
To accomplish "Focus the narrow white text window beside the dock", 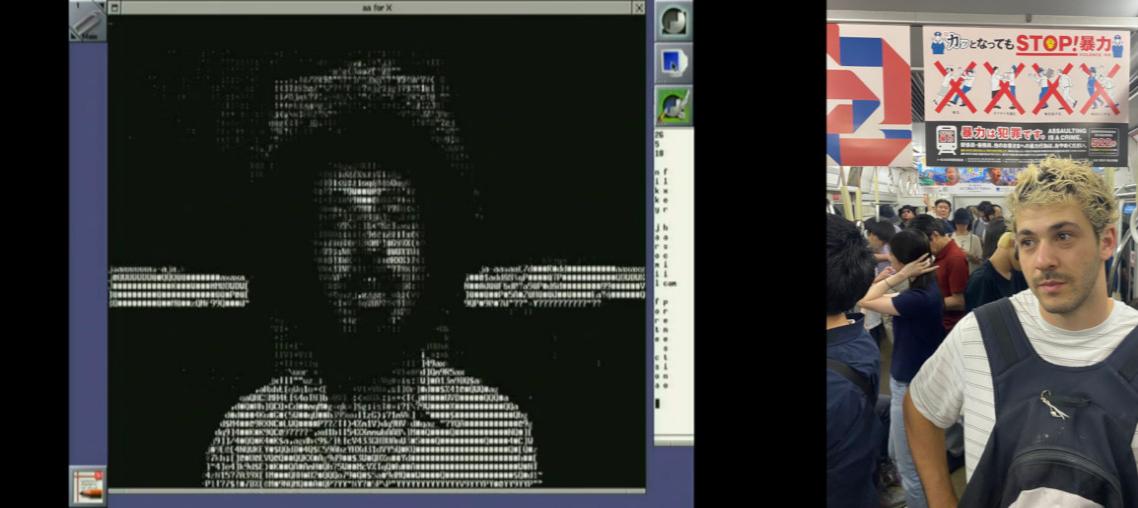I will click(674, 286).
